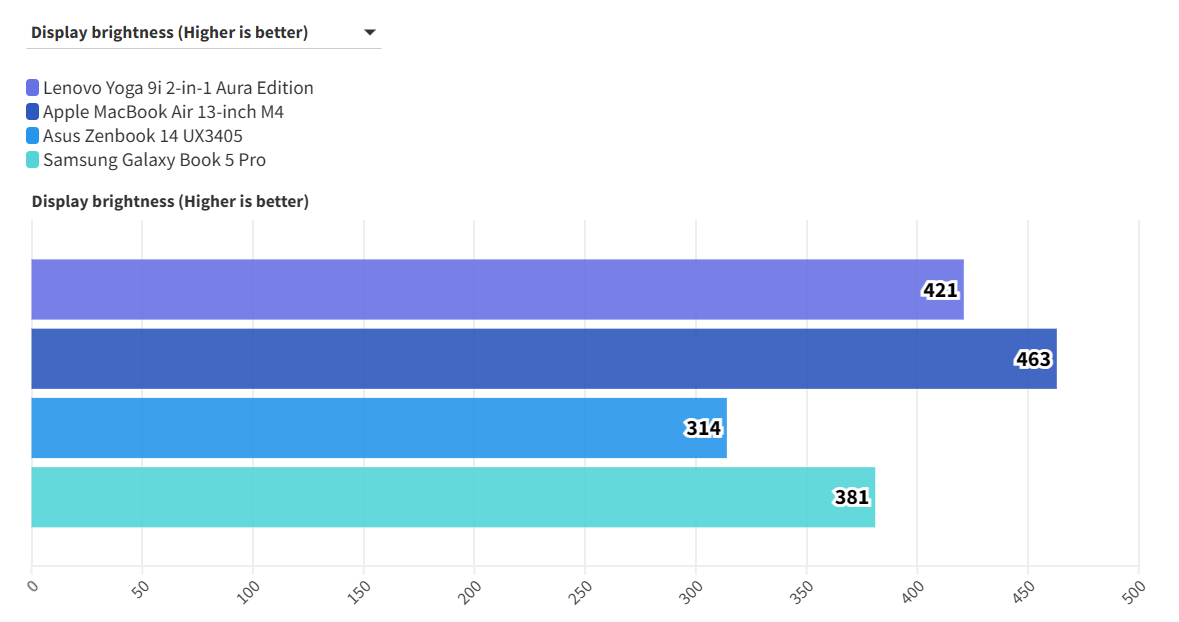This screenshot has height=622, width=1179.
Task: Click the Lenovo Yoga 9i legend color swatch
Action: coord(33,88)
